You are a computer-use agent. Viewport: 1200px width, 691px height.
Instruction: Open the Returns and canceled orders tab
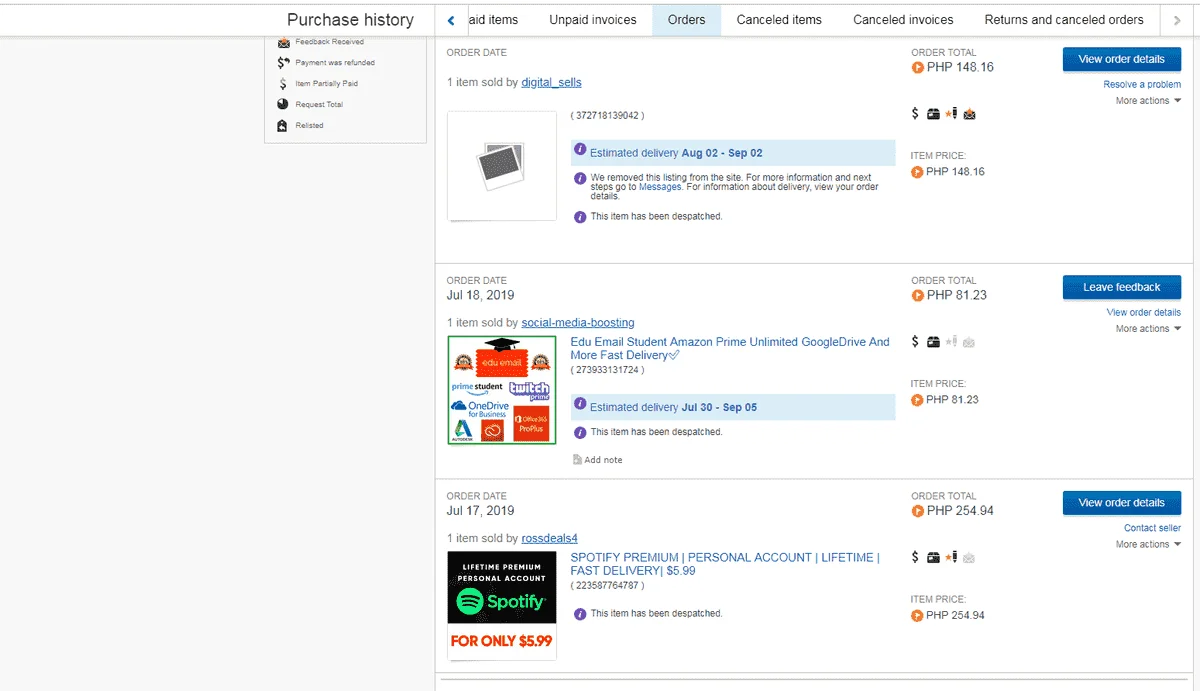point(1064,20)
